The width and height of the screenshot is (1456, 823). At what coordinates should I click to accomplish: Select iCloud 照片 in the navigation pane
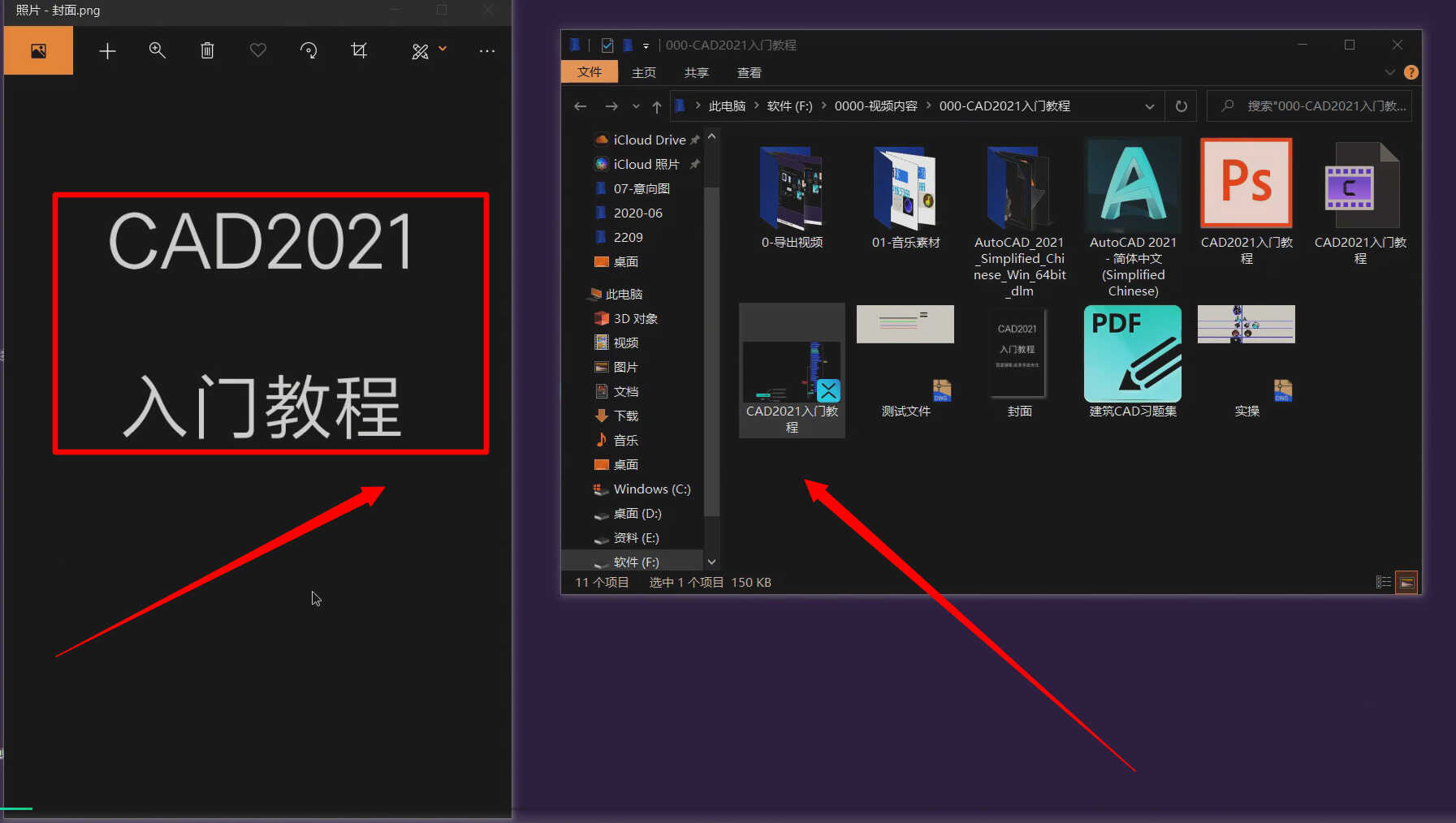(646, 164)
